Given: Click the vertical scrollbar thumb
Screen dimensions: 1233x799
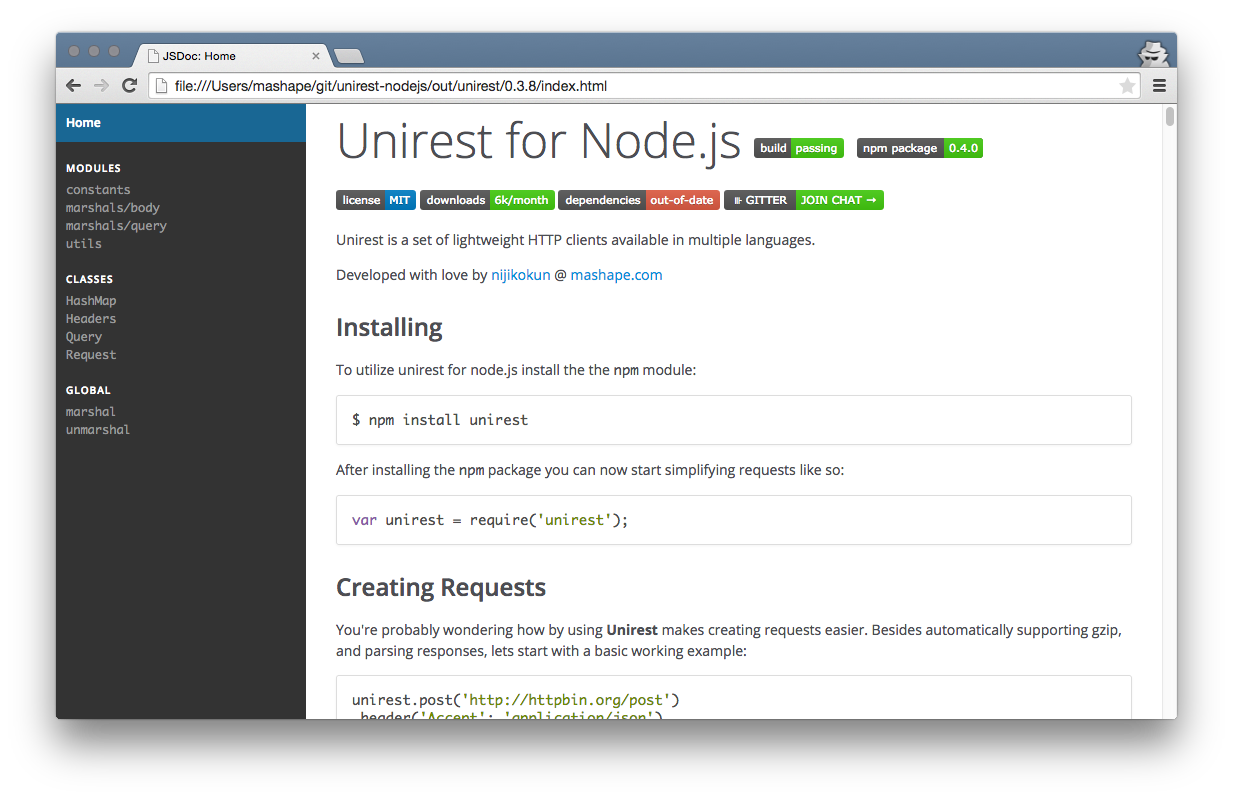Looking at the screenshot, I should pos(1169,117).
